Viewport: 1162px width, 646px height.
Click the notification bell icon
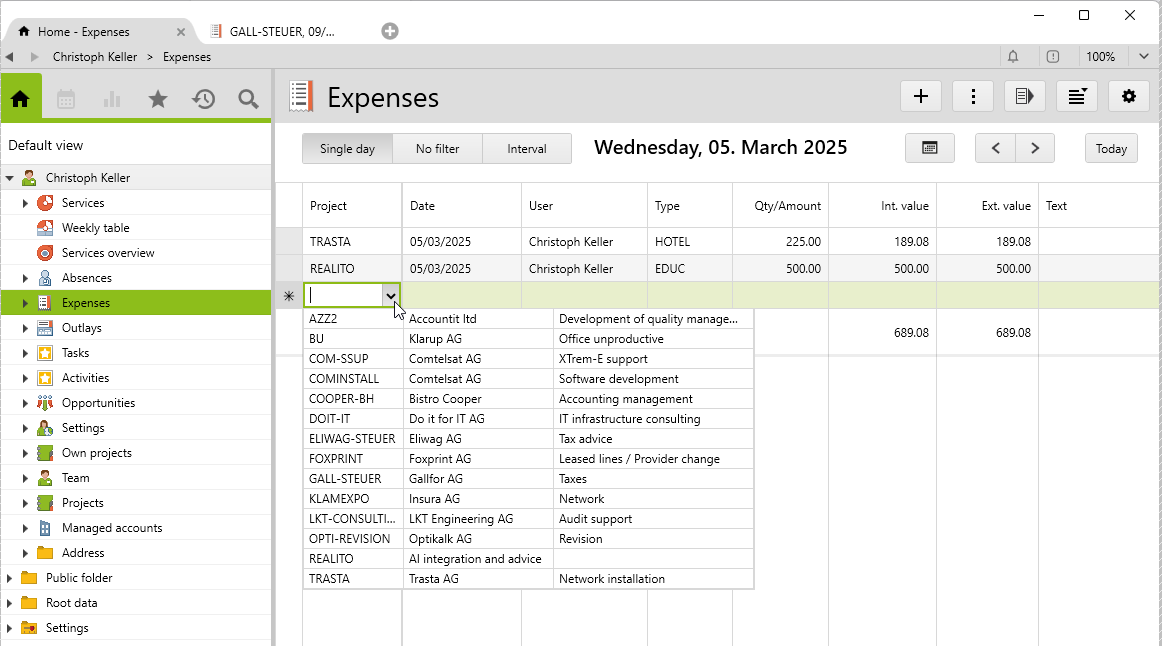pyautogui.click(x=1013, y=57)
